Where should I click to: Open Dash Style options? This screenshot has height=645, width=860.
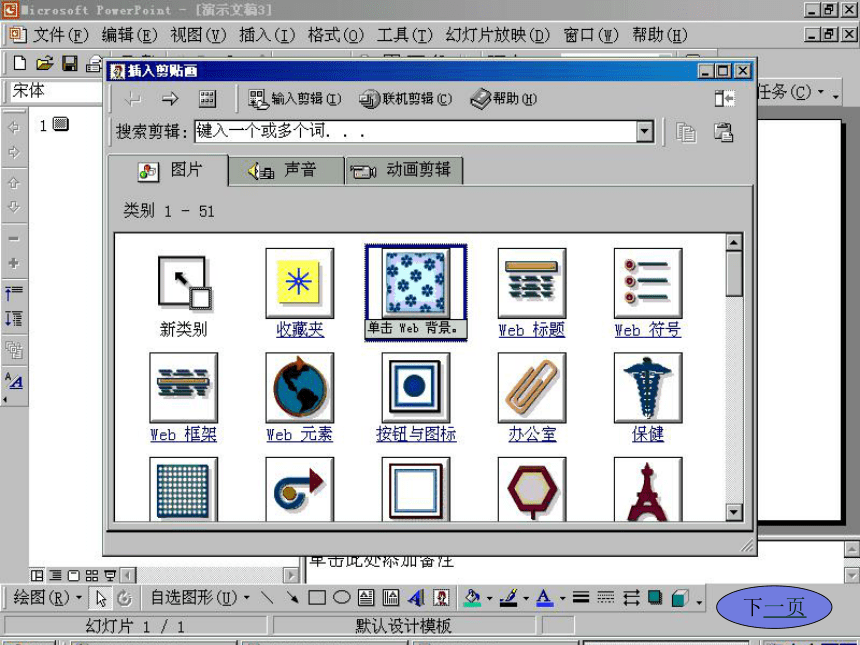[606, 597]
